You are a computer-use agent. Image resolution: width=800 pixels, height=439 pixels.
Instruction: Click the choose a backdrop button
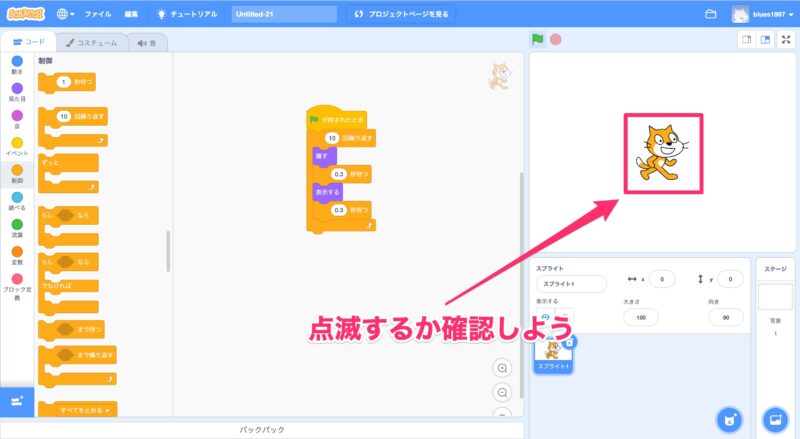tap(774, 419)
